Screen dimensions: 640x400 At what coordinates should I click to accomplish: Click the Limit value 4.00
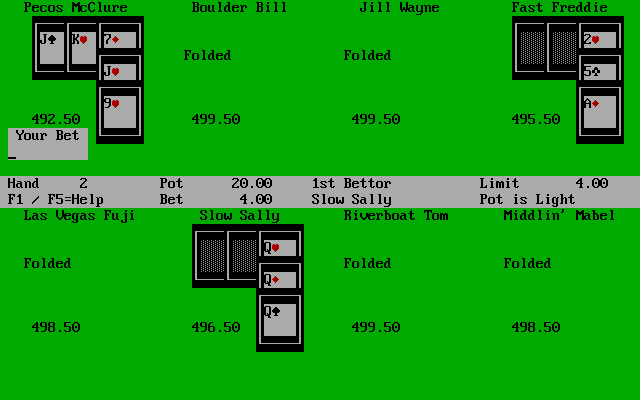click(x=591, y=184)
